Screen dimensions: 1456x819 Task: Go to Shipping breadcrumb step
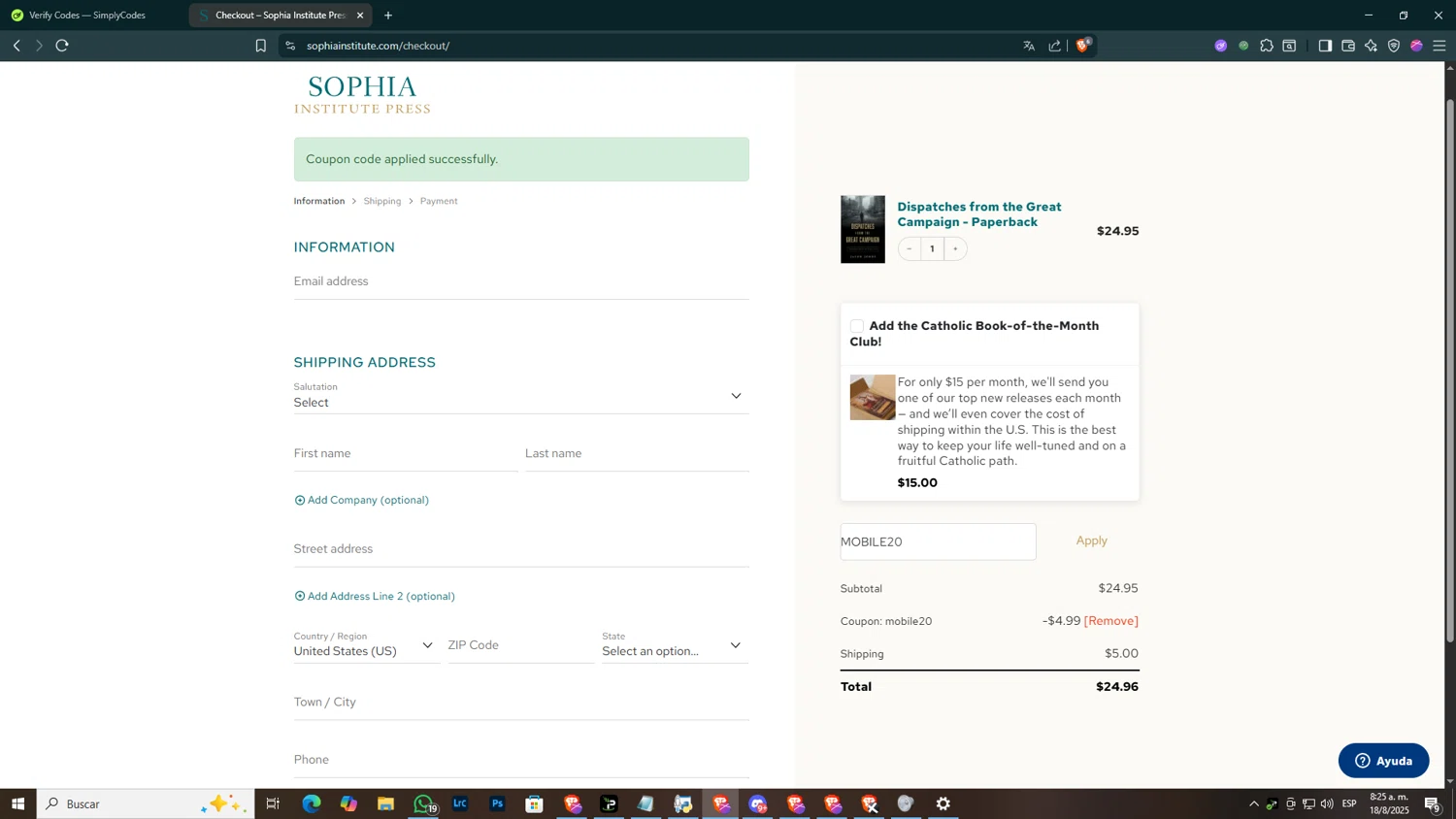pyautogui.click(x=382, y=201)
